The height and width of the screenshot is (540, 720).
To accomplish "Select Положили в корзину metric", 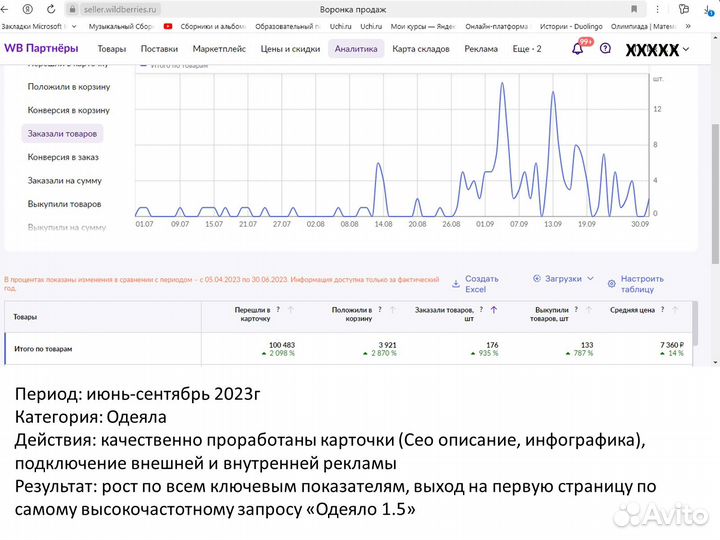I will click(69, 87).
